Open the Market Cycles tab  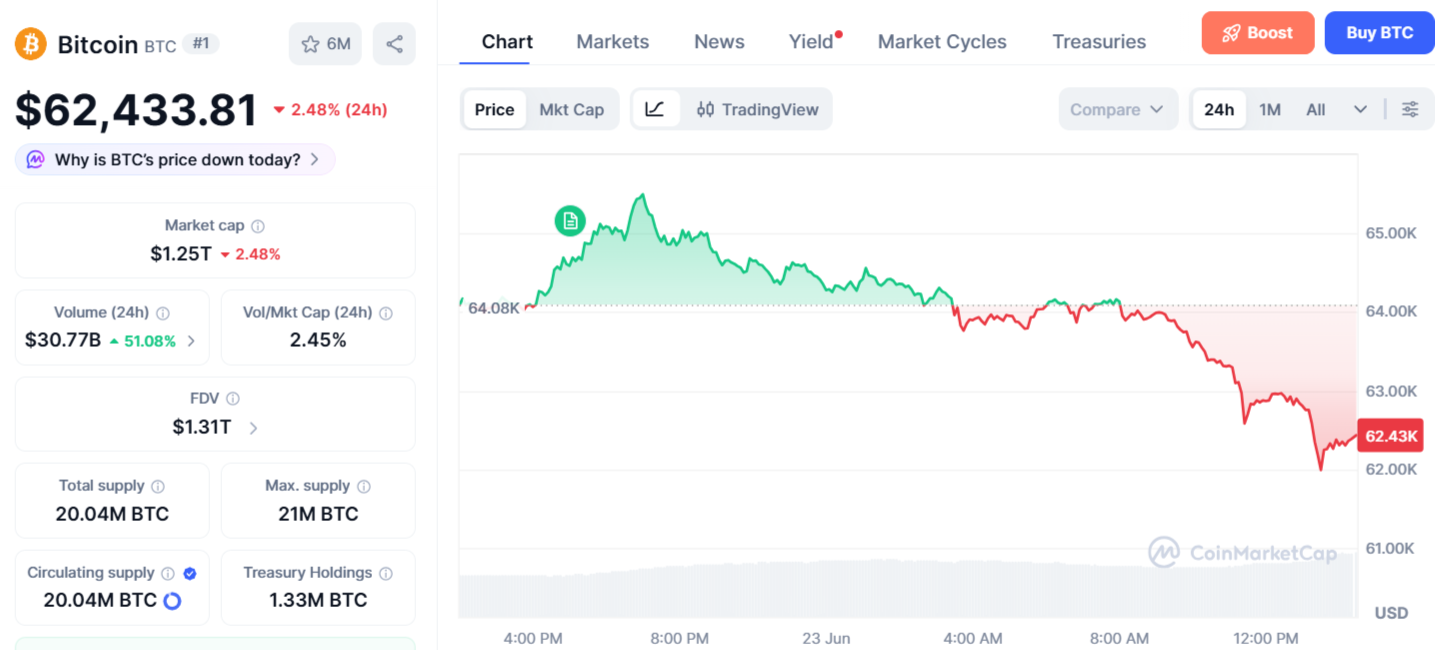tap(942, 42)
